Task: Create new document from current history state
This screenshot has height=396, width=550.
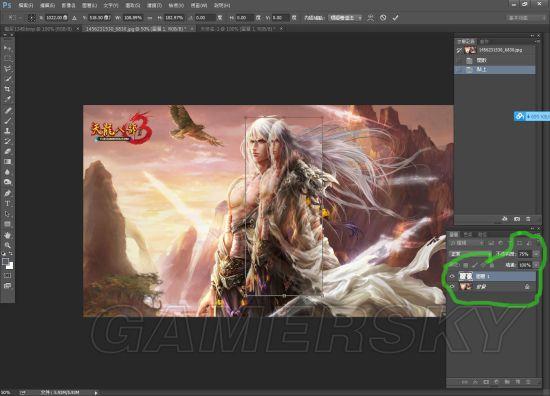Action: 505,219
